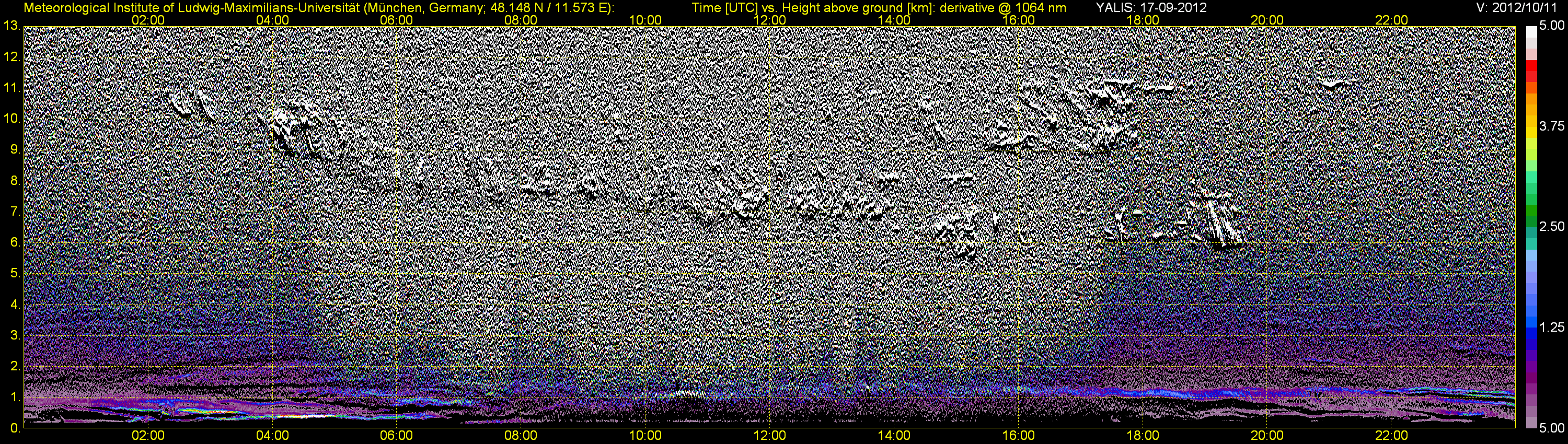The width and height of the screenshot is (1568, 444).
Task: Click the bottom time axis label '02:00'
Action: click(148, 436)
